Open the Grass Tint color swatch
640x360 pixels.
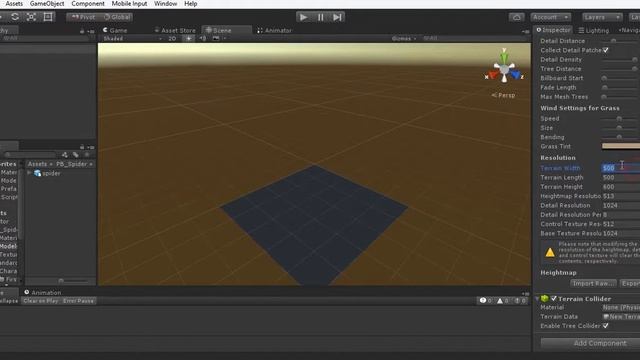(x=621, y=146)
